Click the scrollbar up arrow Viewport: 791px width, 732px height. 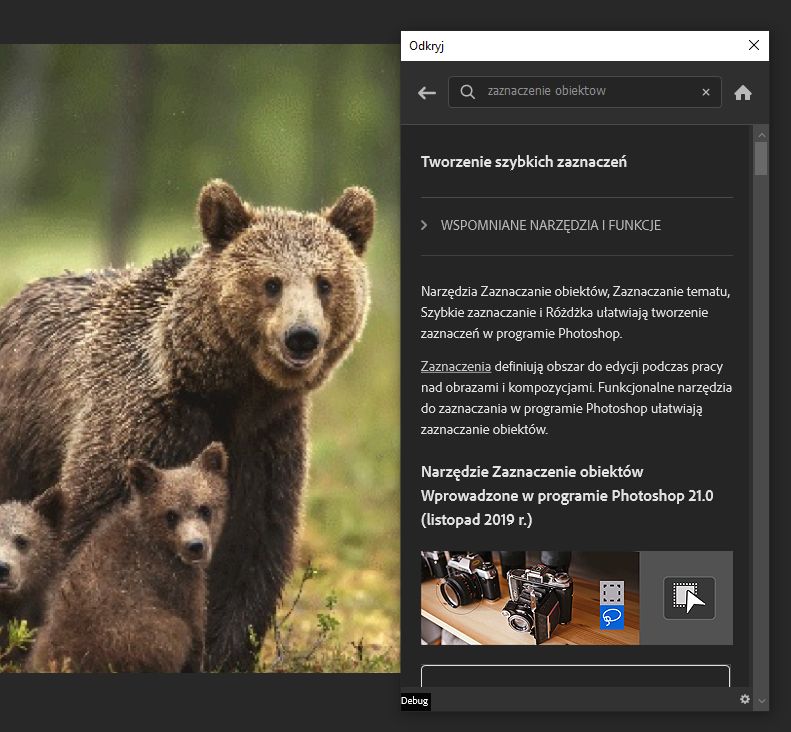[x=761, y=135]
